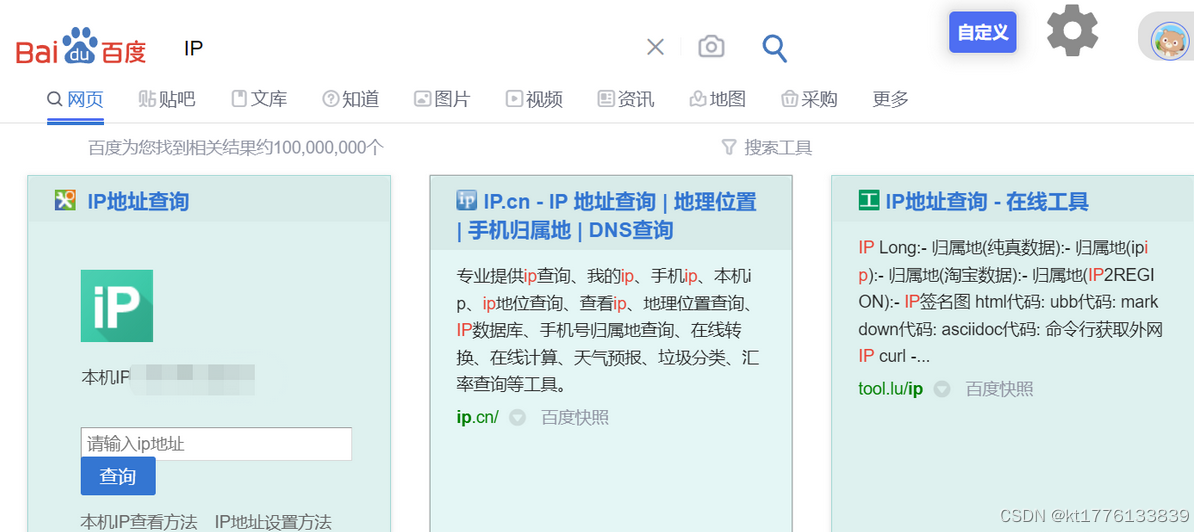Open 百度快照 for tool.lu result

[x=999, y=389]
